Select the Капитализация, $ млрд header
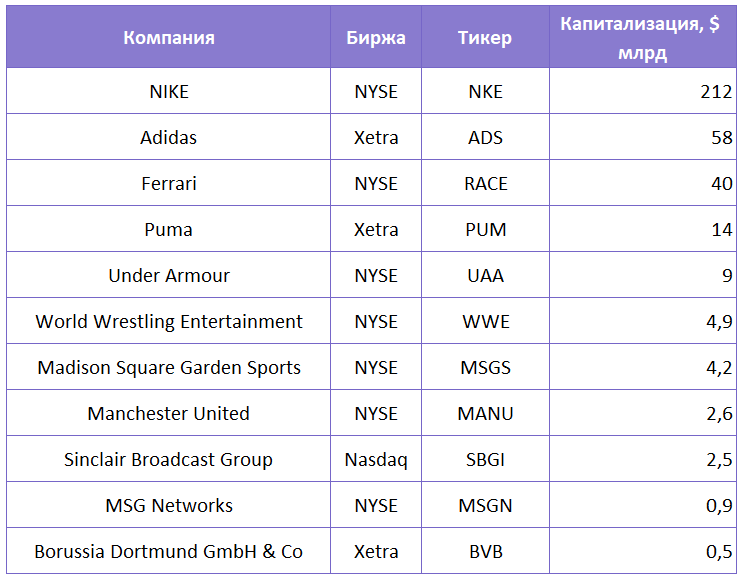The width and height of the screenshot is (742, 583). click(x=643, y=37)
